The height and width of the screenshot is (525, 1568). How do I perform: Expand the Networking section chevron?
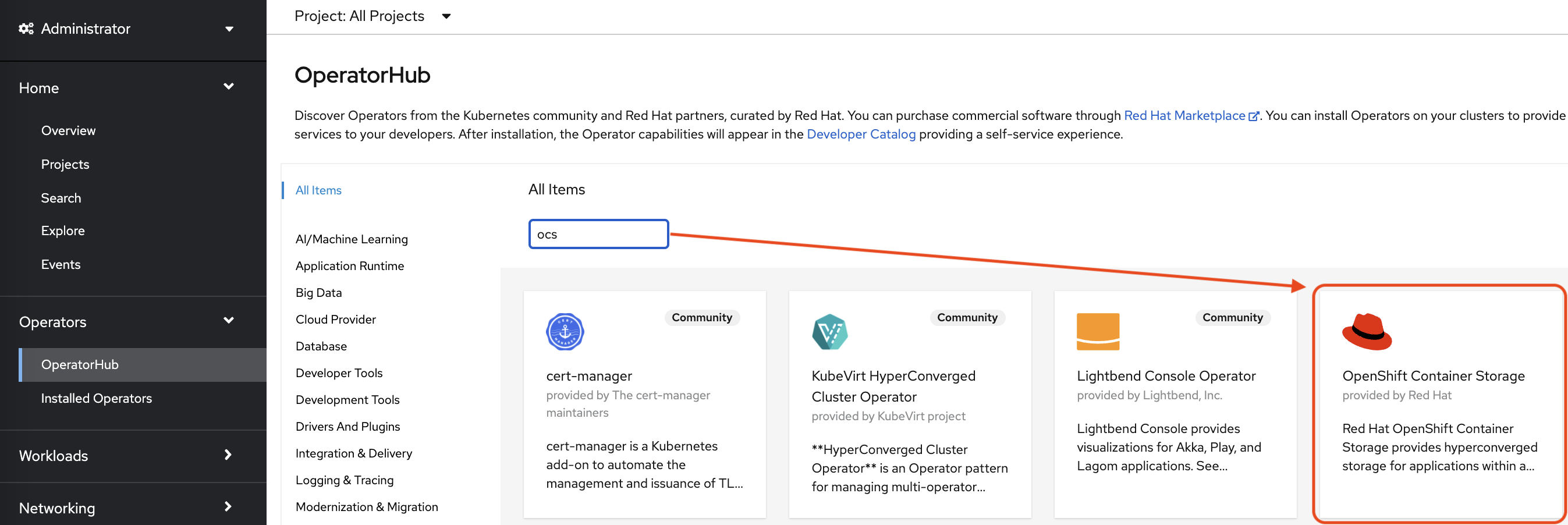pyautogui.click(x=228, y=507)
